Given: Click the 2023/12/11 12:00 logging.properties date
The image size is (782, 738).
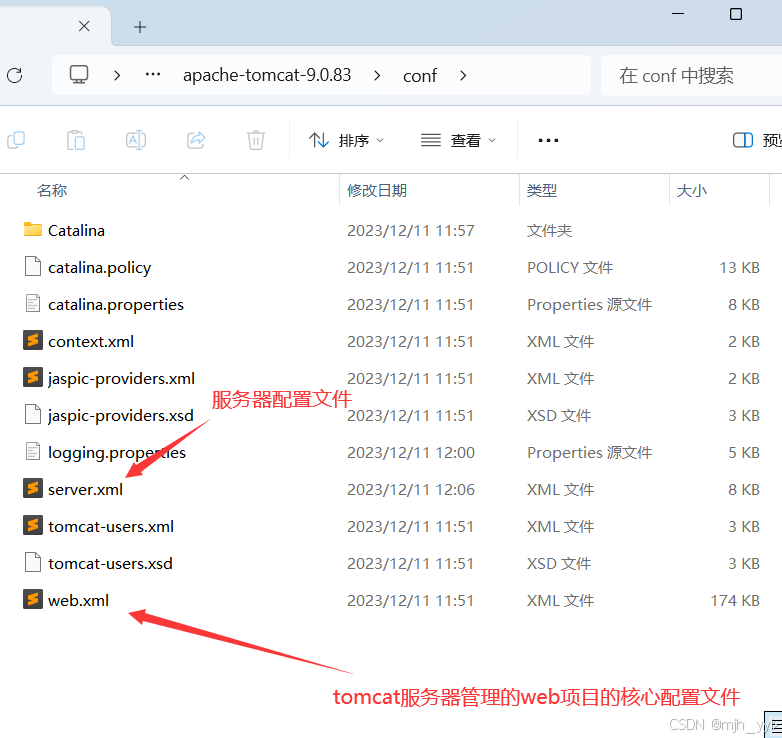Looking at the screenshot, I should pos(411,453).
